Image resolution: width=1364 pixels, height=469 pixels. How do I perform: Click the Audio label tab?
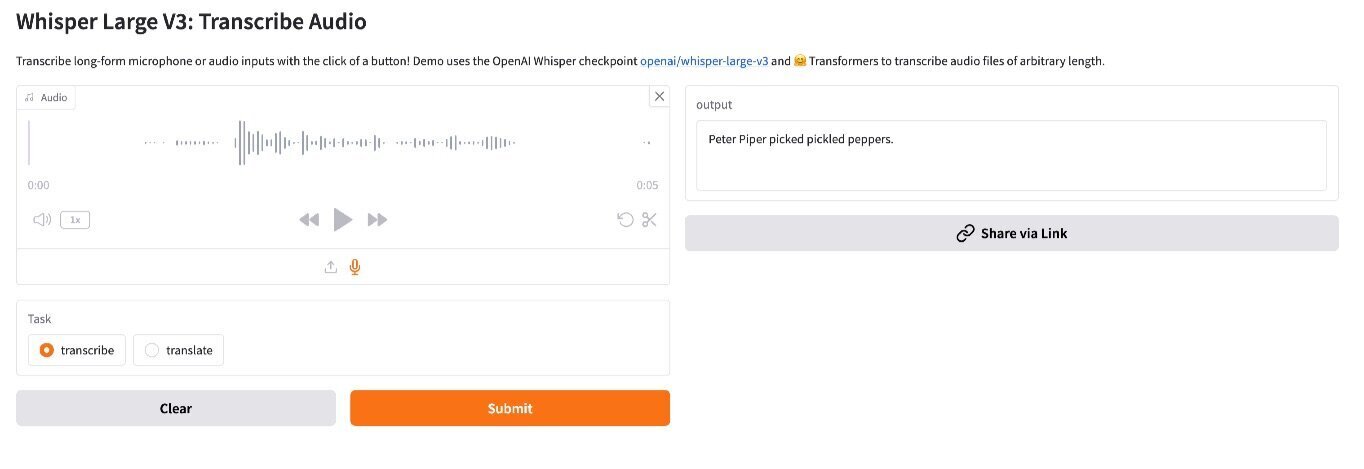[x=46, y=97]
